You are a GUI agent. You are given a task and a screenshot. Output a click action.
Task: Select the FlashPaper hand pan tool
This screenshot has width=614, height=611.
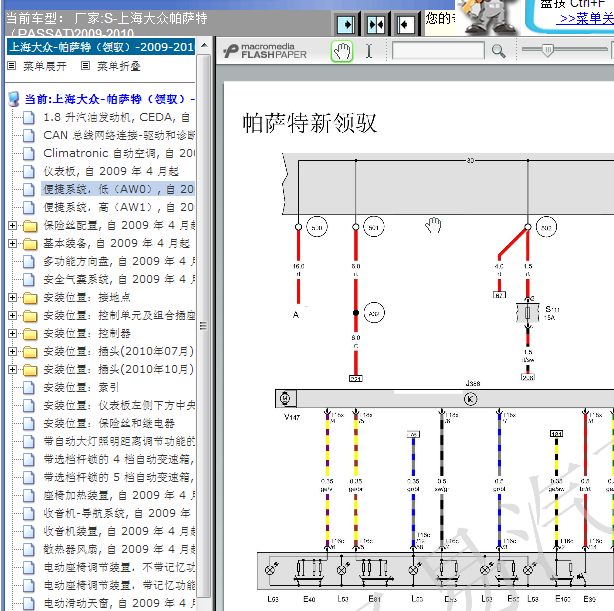pos(342,51)
